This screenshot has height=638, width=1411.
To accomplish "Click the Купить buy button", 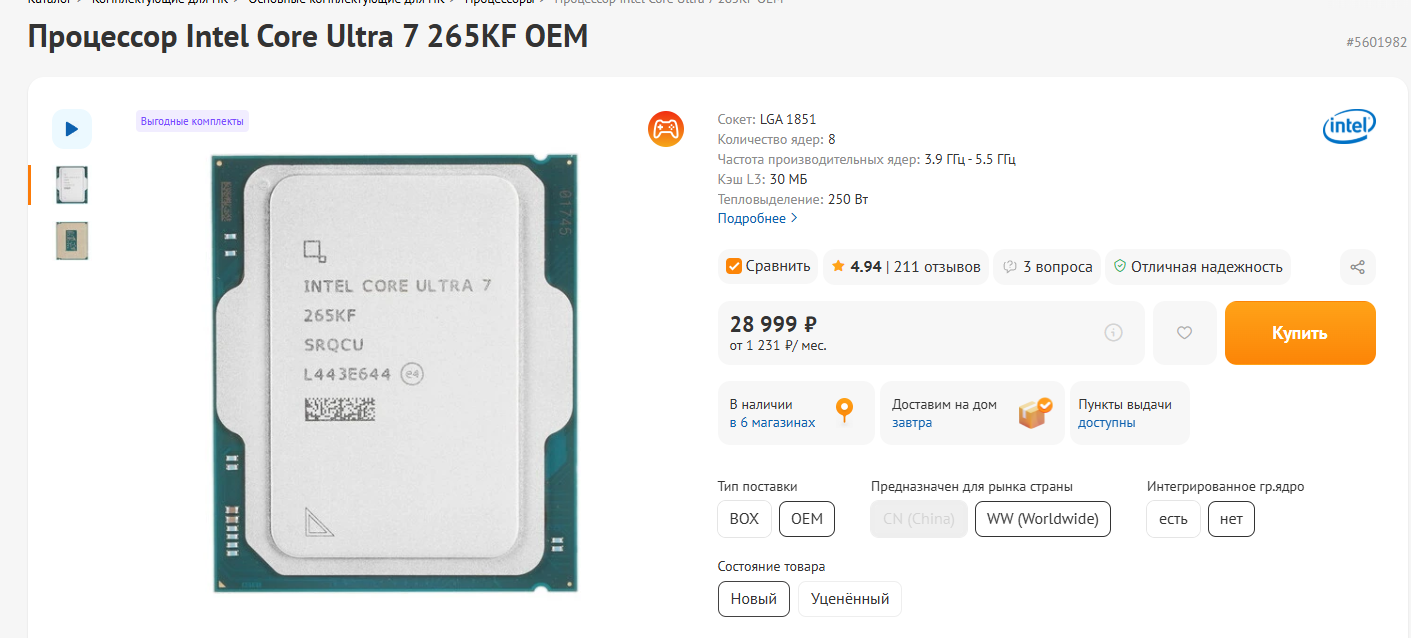I will point(1300,333).
